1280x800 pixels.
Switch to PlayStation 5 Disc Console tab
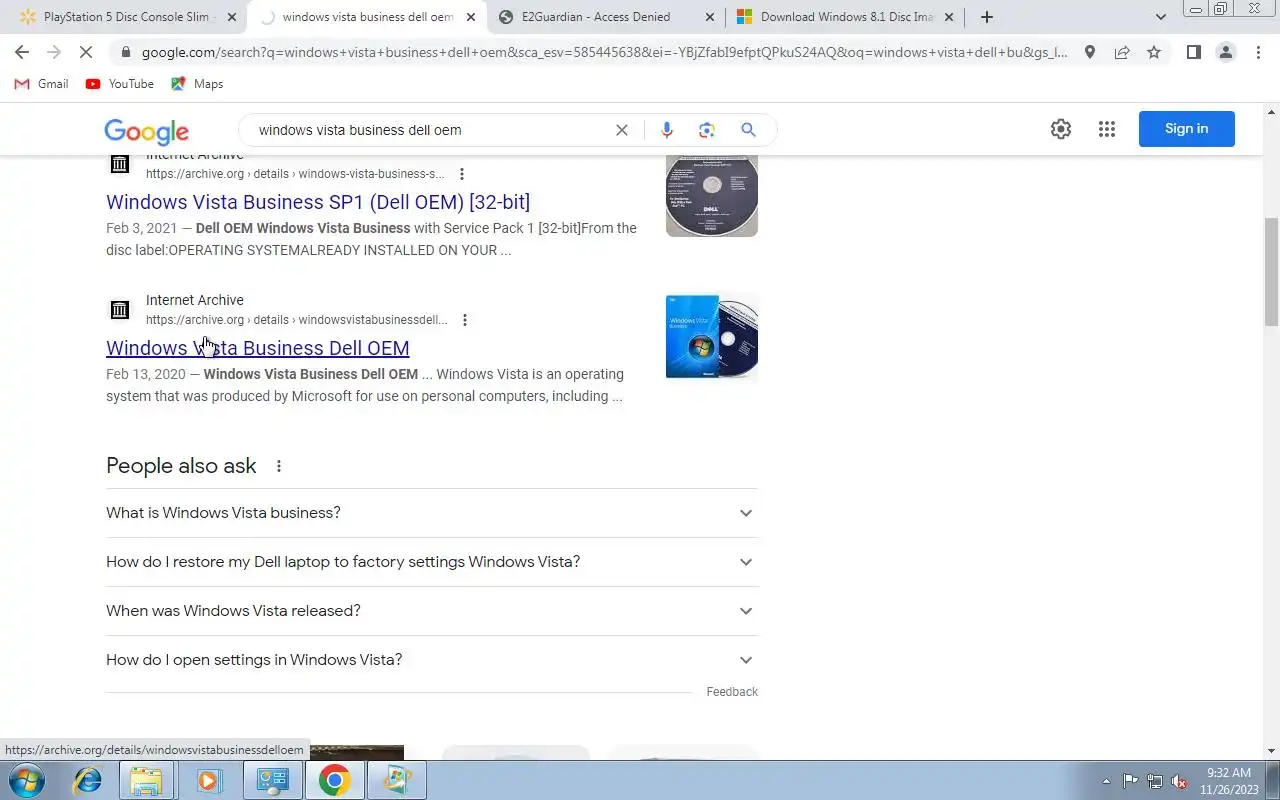click(126, 17)
